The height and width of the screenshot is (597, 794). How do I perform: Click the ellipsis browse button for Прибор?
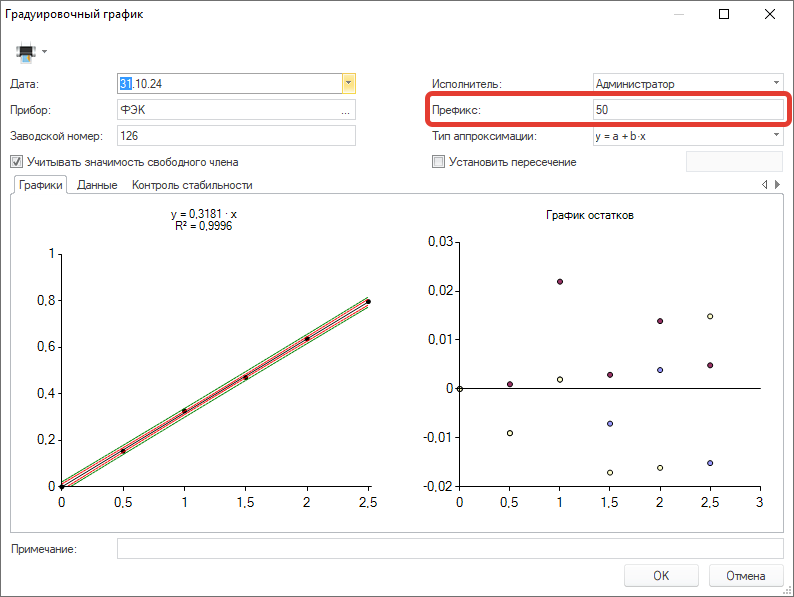345,110
